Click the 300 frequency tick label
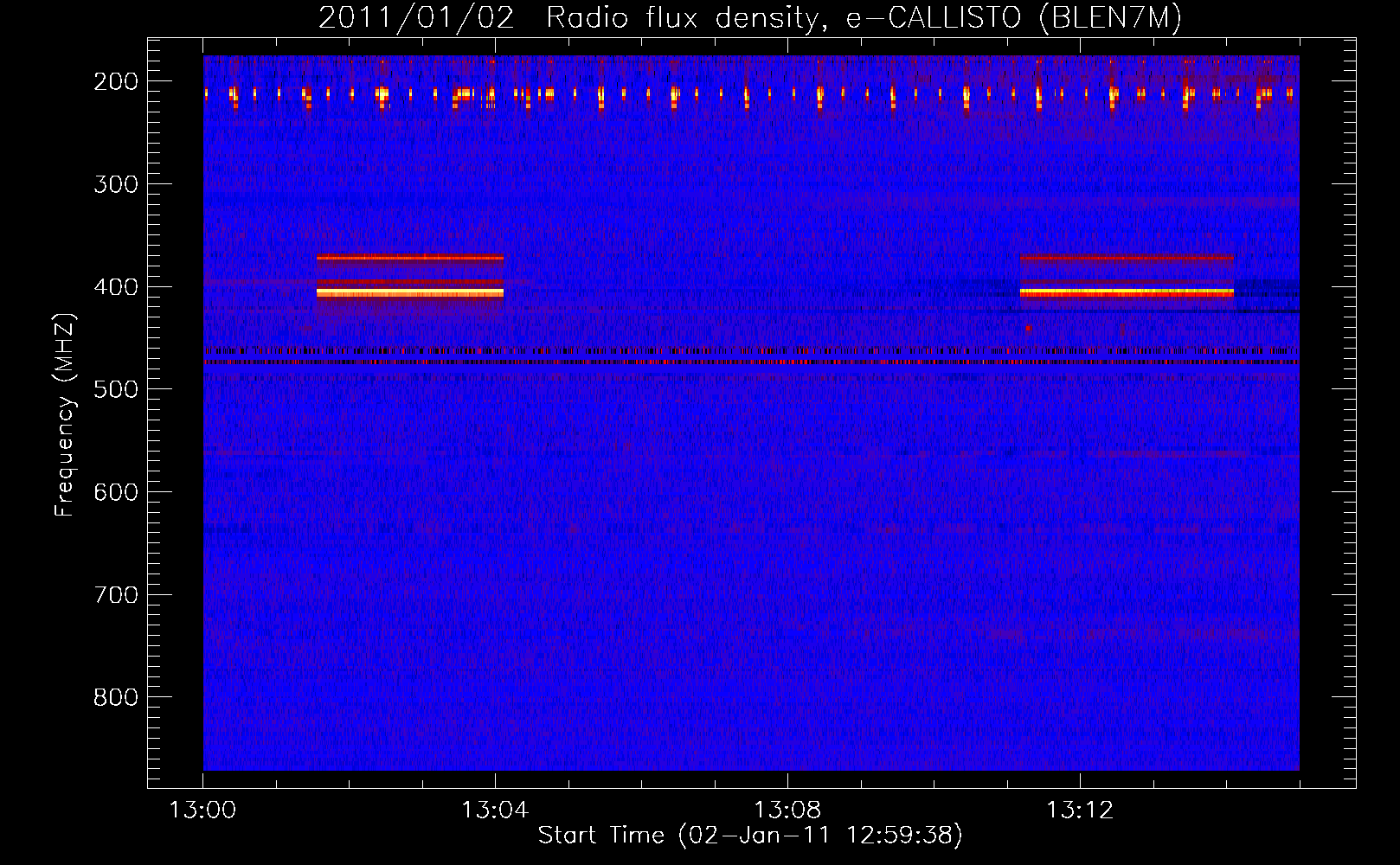This screenshot has height=865, width=1400. coord(116,184)
